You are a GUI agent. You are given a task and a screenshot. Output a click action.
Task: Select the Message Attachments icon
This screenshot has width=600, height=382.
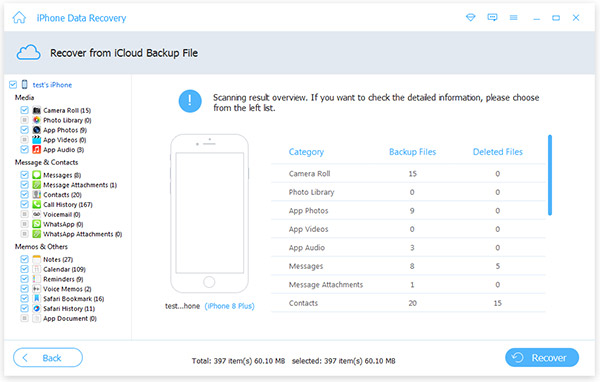(36, 185)
